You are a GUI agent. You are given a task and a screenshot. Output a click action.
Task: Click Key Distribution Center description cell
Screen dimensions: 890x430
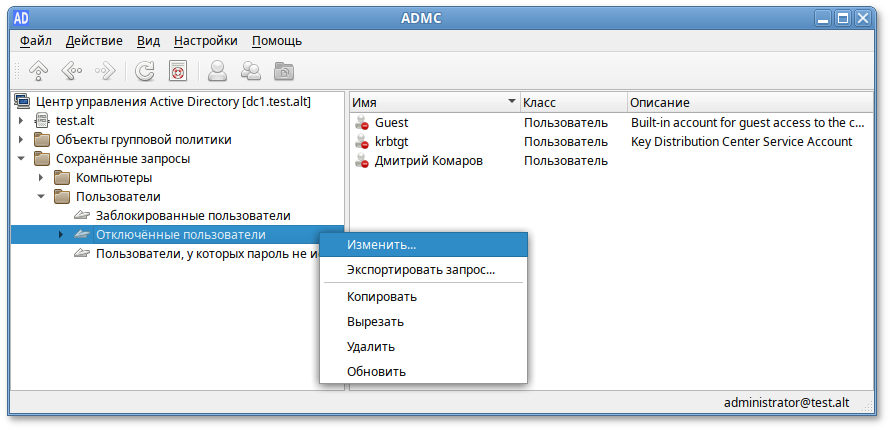[x=741, y=142]
